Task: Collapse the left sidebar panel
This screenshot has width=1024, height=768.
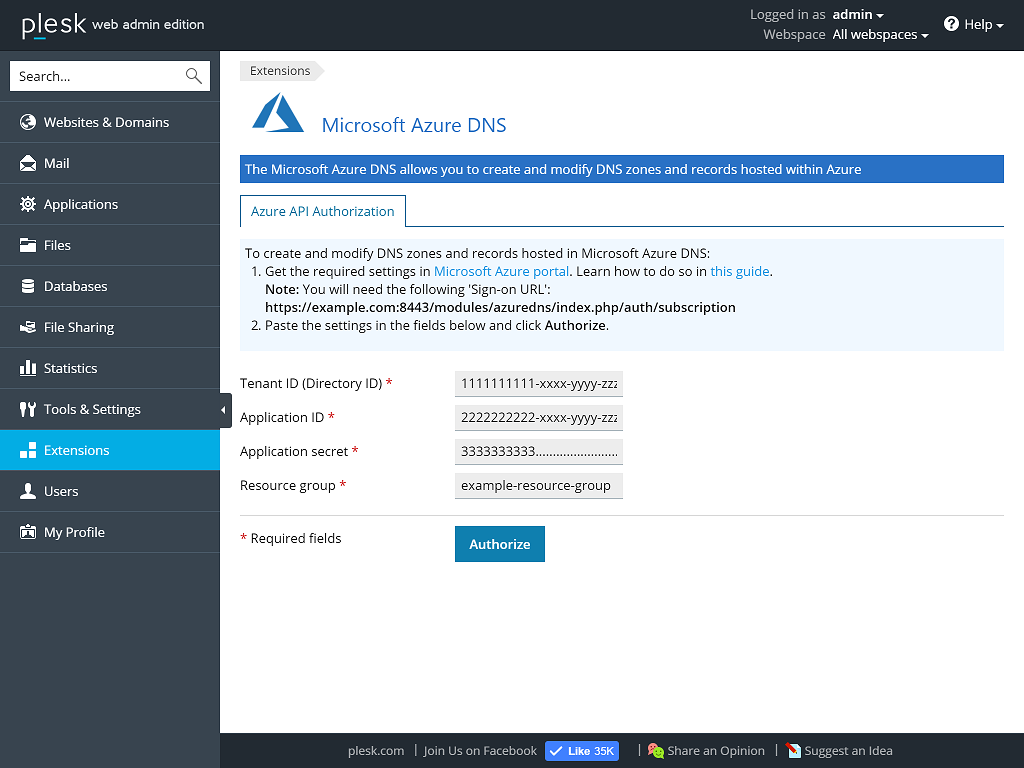Action: [x=224, y=410]
